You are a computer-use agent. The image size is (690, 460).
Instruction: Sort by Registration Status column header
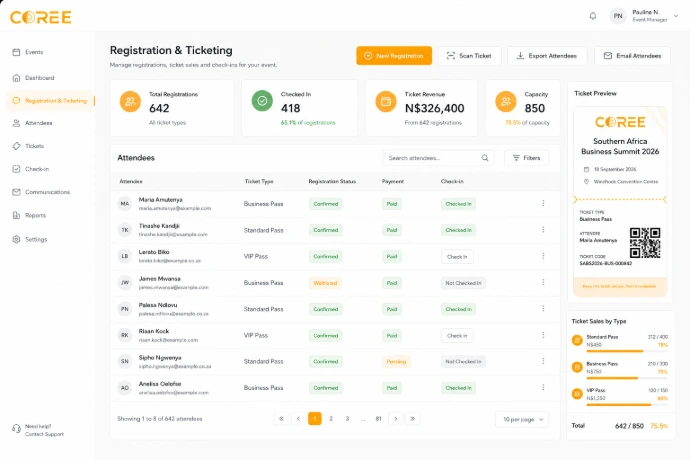[x=332, y=181]
